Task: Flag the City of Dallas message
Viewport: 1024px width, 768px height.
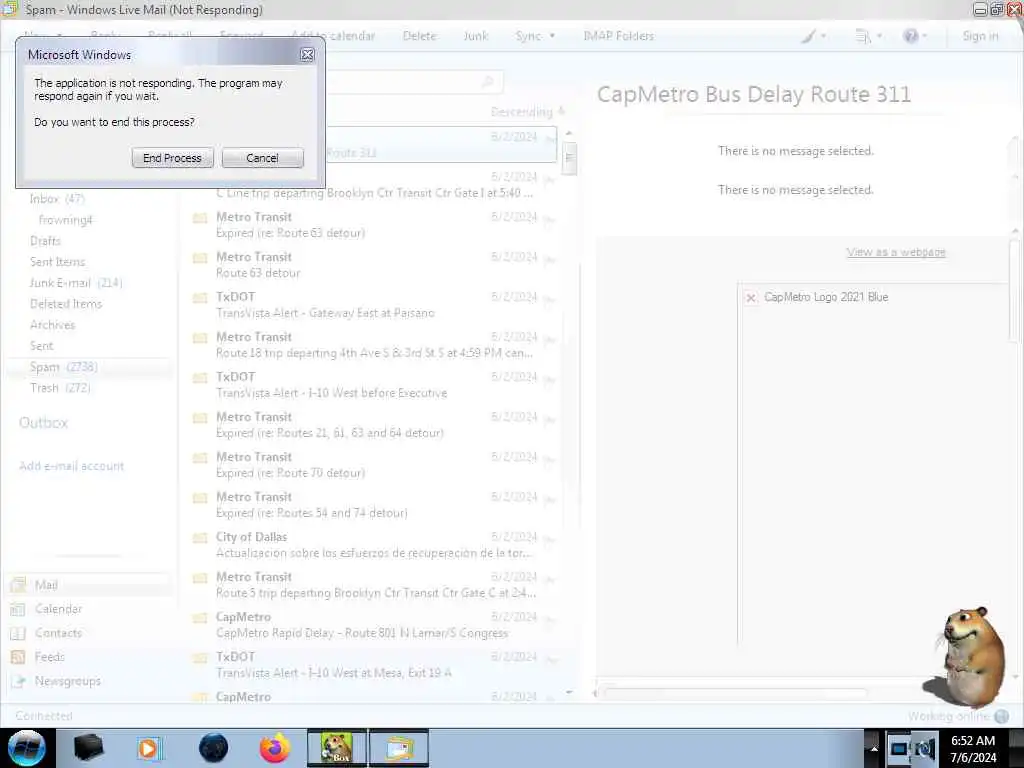Action: [549, 541]
